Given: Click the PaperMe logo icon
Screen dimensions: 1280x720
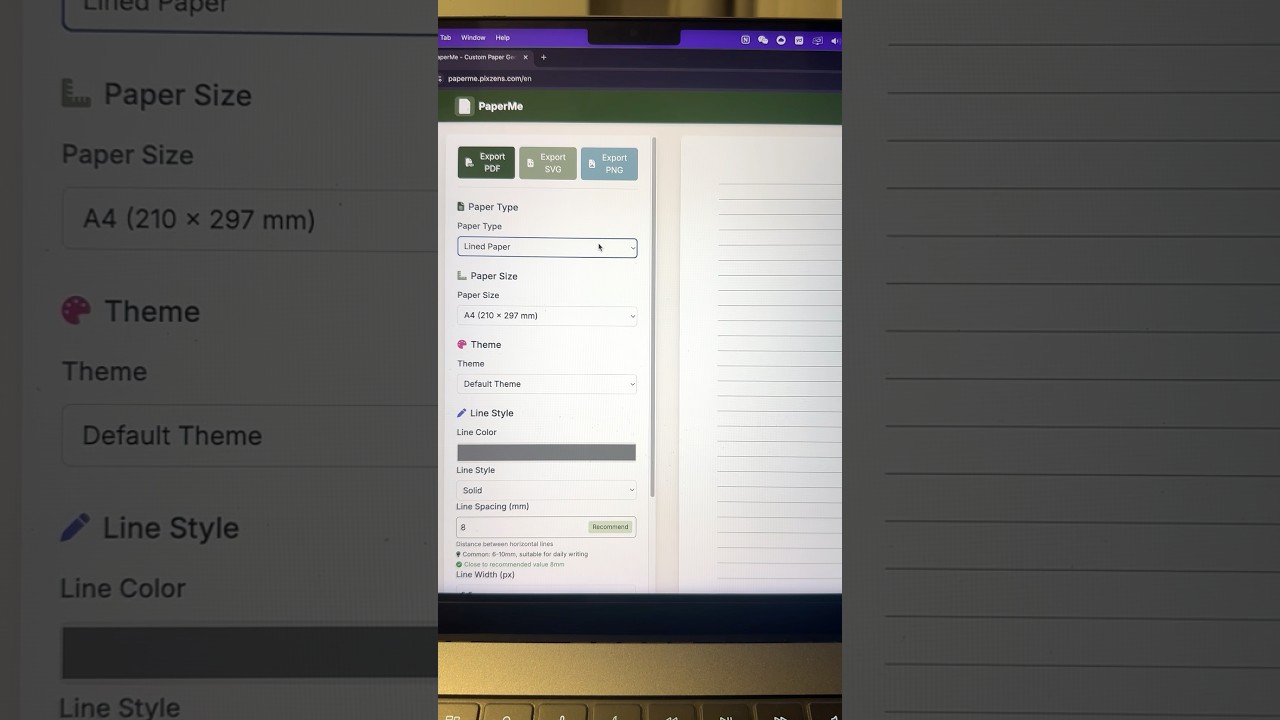Looking at the screenshot, I should pyautogui.click(x=464, y=106).
